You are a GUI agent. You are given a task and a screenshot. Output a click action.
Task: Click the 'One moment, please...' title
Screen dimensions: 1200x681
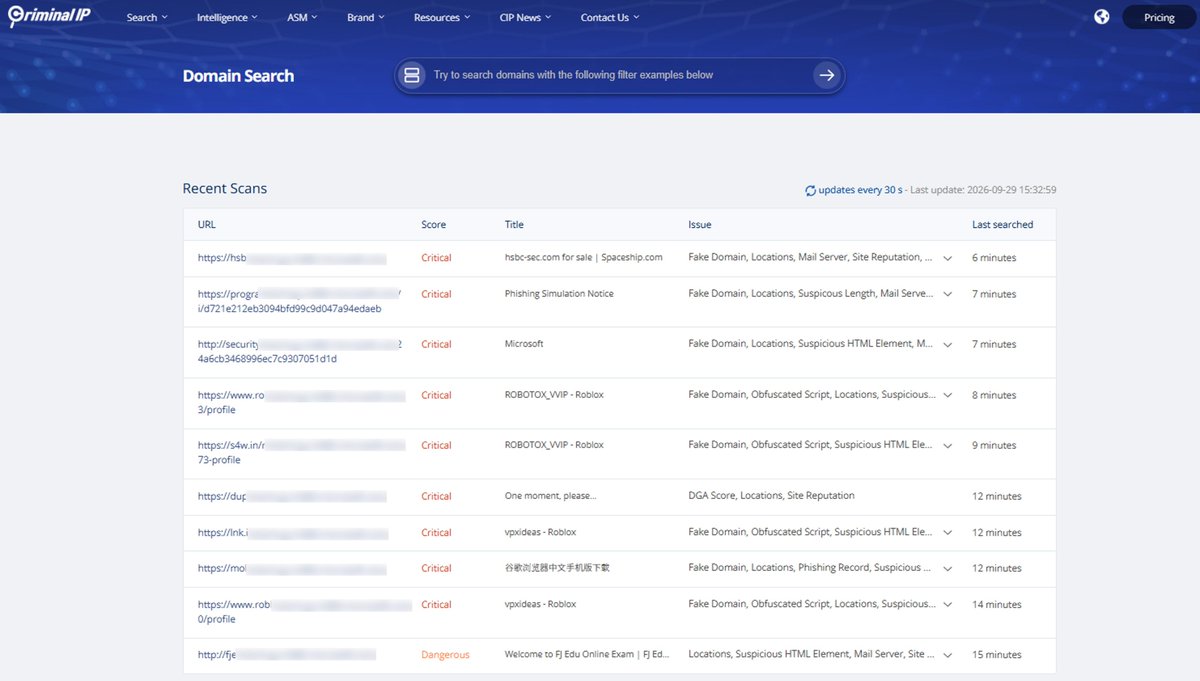click(551, 496)
